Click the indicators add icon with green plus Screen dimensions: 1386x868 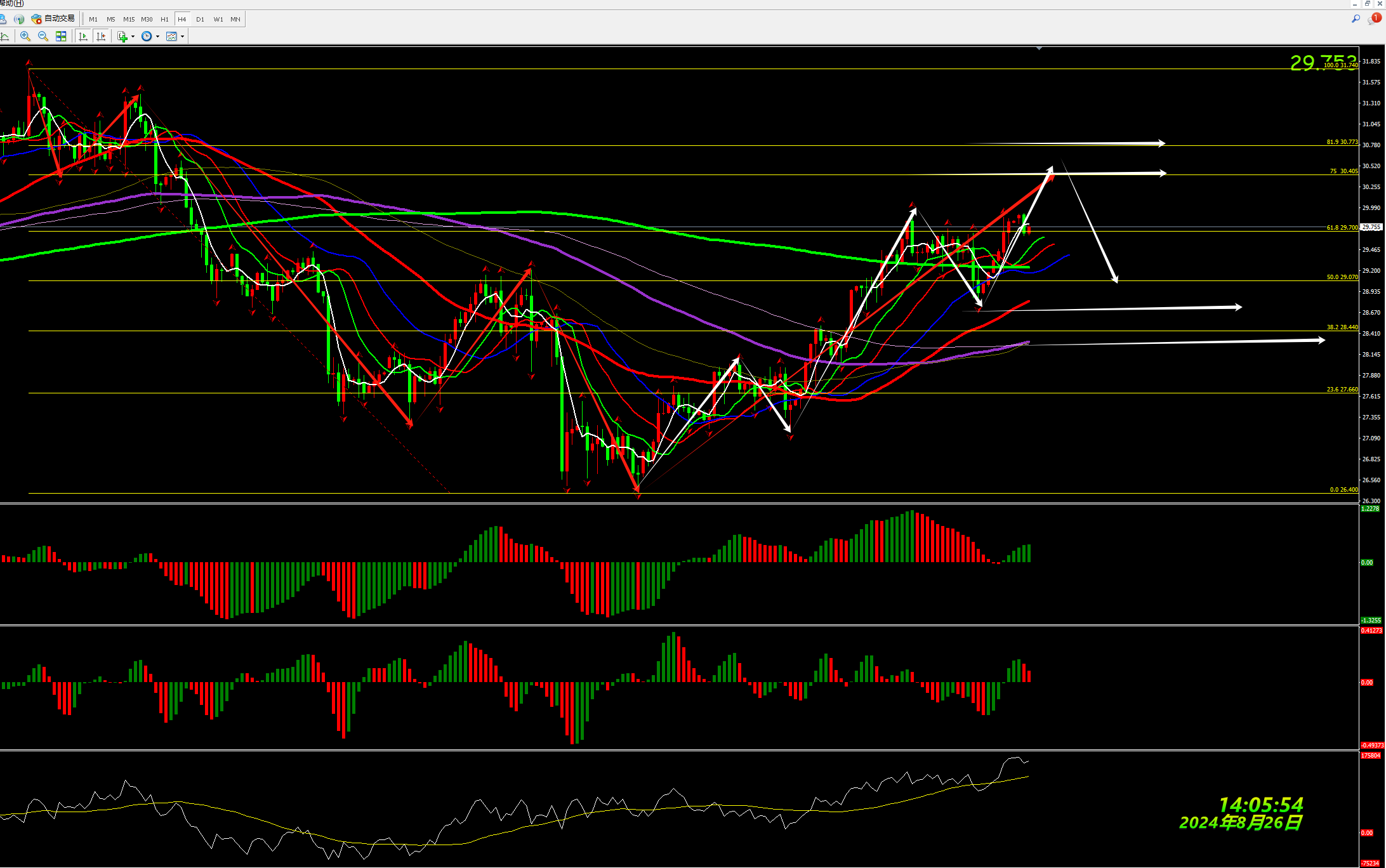click(122, 36)
